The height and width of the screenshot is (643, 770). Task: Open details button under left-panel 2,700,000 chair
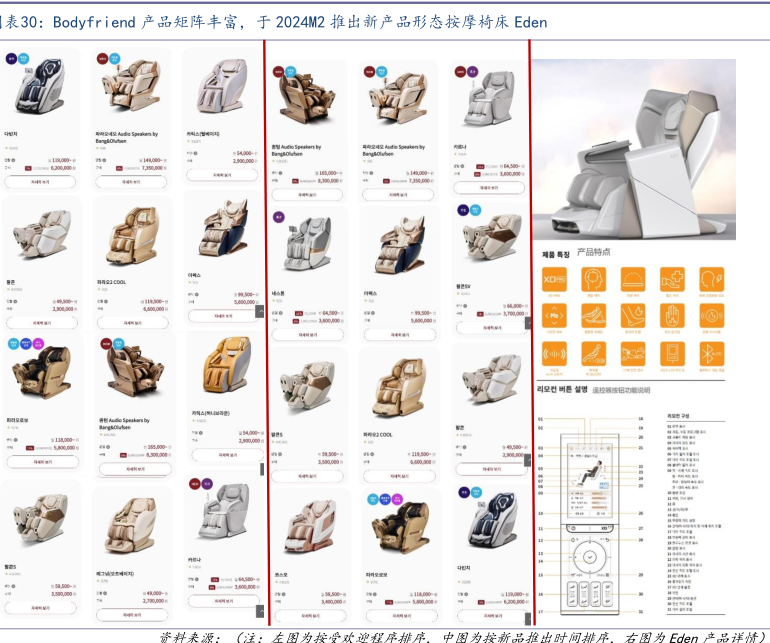point(132,615)
